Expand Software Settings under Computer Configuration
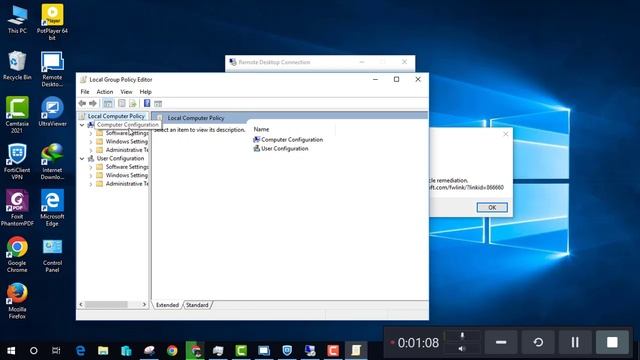The height and width of the screenshot is (360, 640). click(x=91, y=133)
